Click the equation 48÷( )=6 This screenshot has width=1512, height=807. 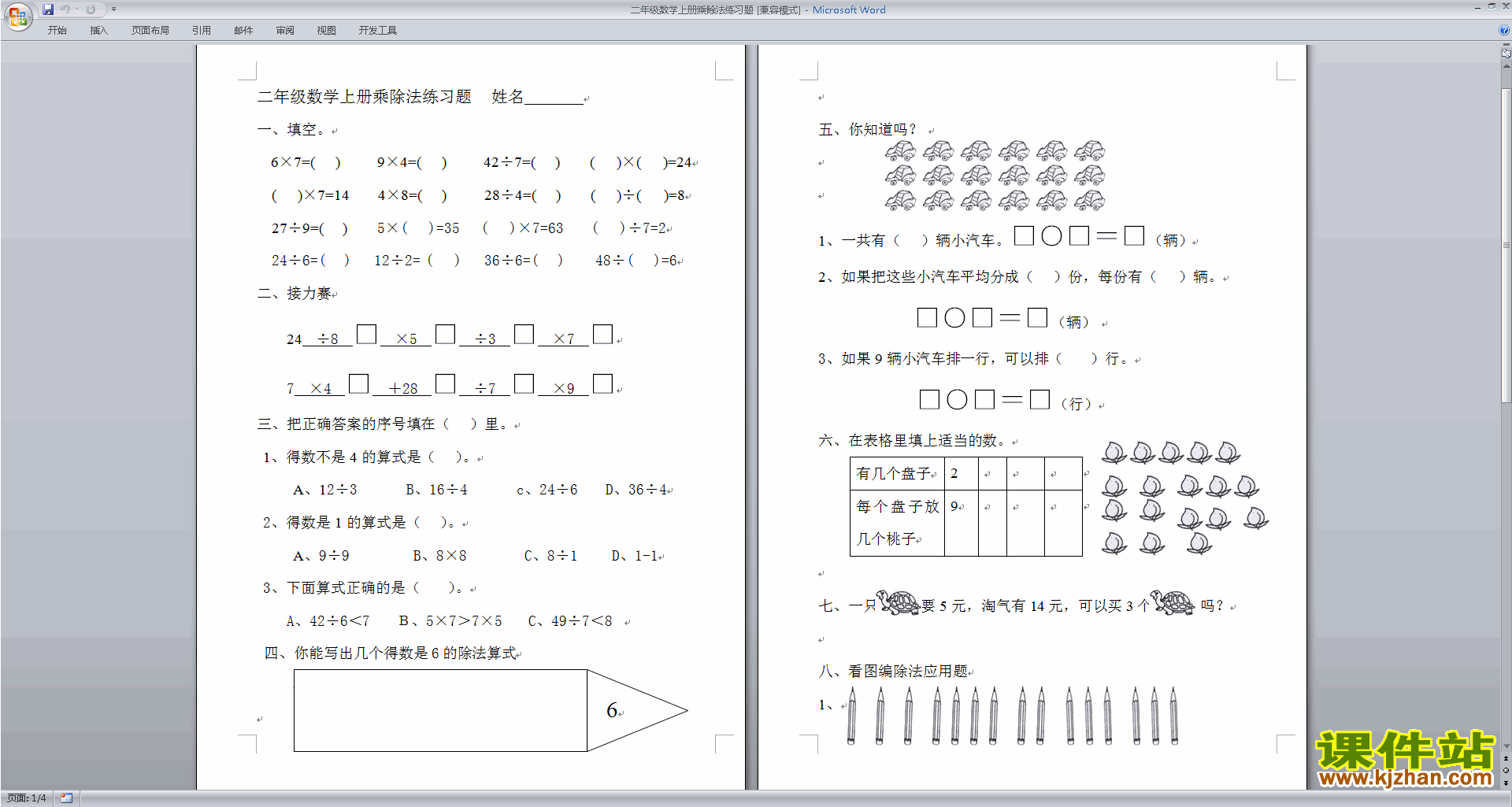[637, 261]
